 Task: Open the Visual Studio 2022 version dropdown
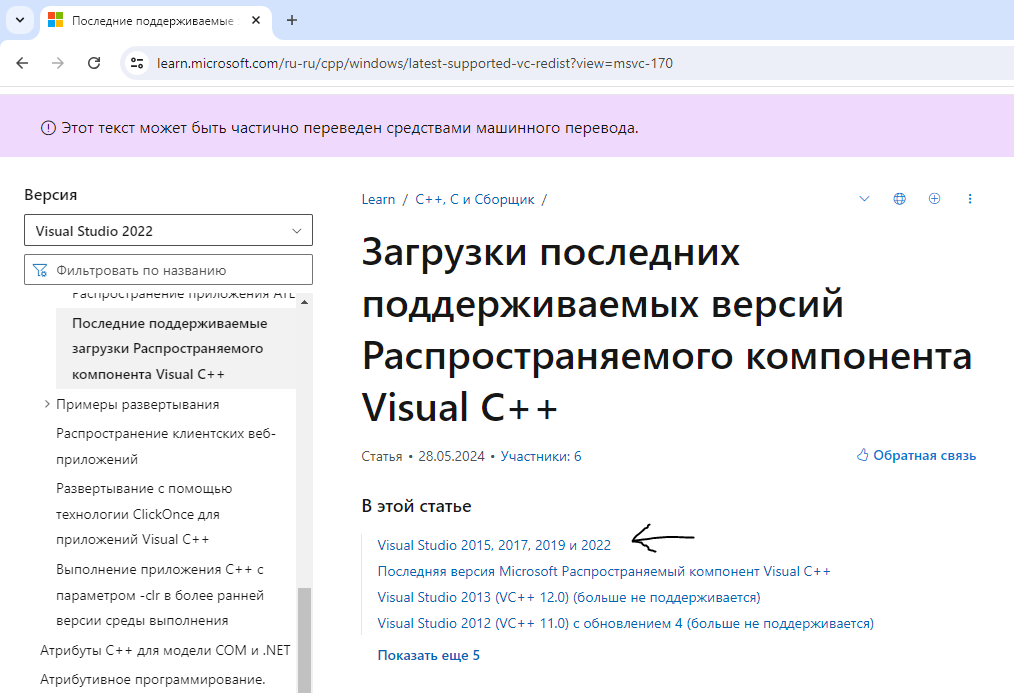click(x=168, y=230)
